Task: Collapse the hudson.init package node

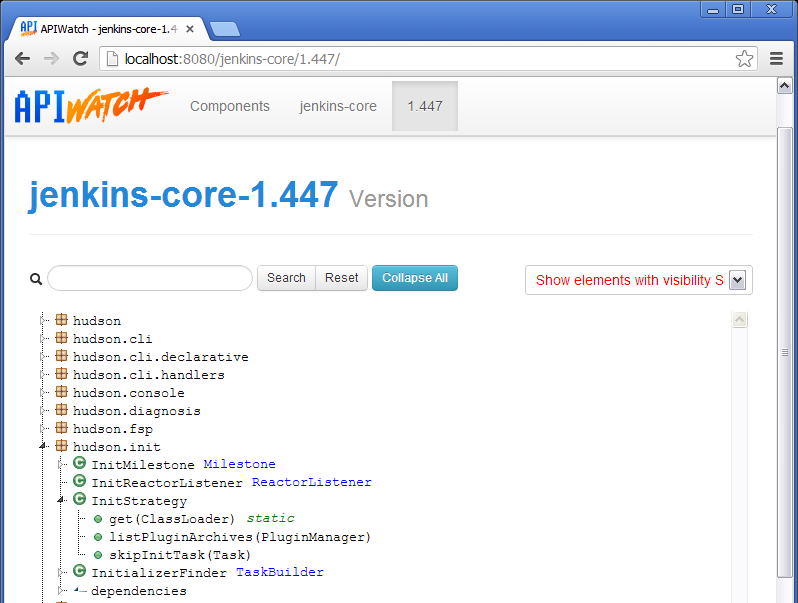Action: click(x=43, y=446)
